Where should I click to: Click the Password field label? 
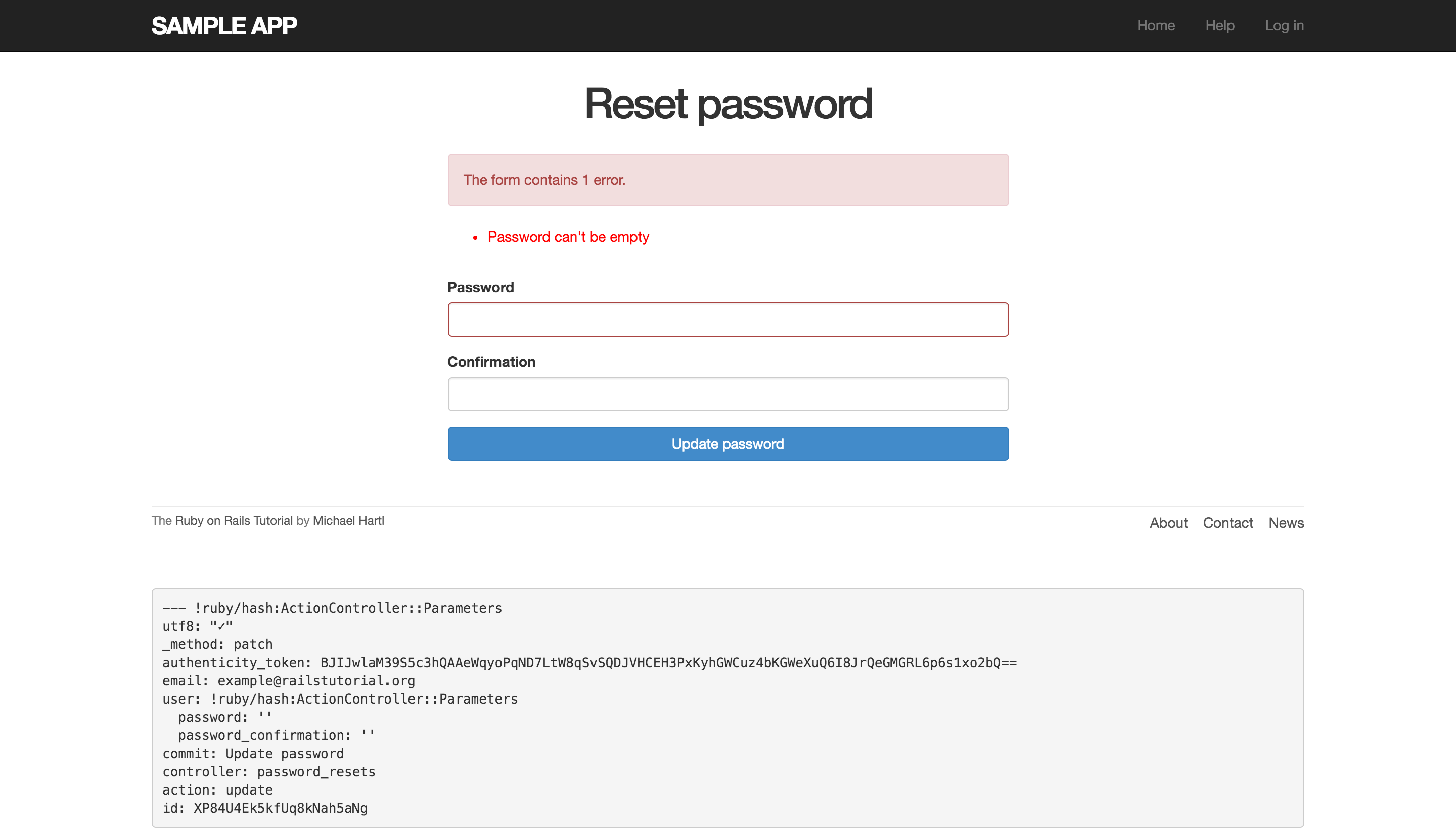(480, 287)
